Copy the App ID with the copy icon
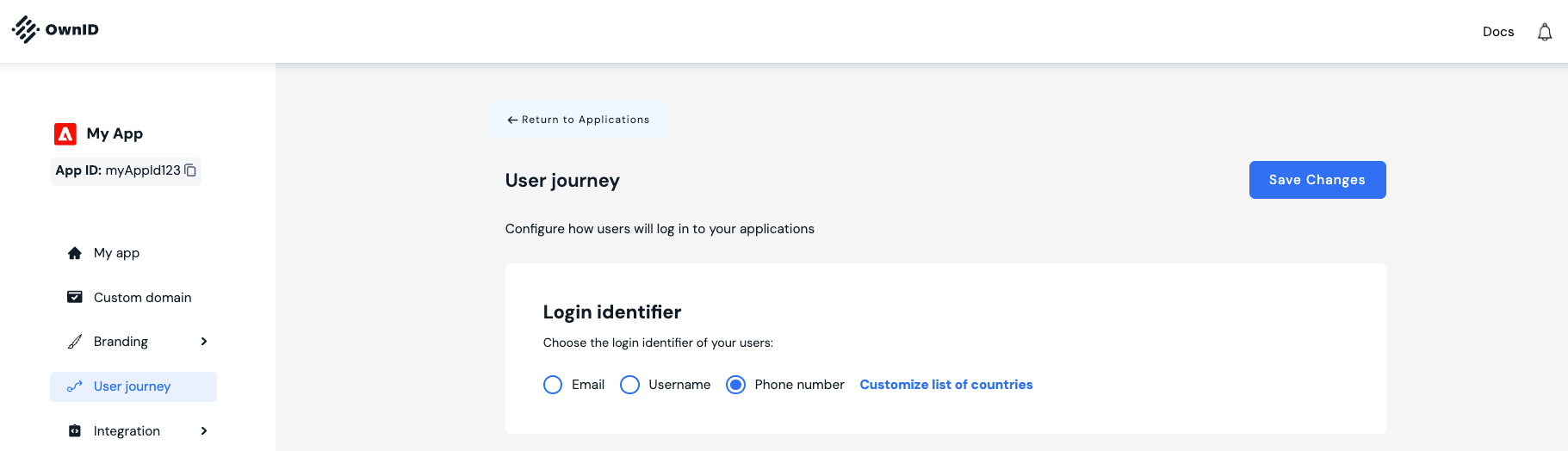This screenshot has width=1568, height=451. pos(190,170)
